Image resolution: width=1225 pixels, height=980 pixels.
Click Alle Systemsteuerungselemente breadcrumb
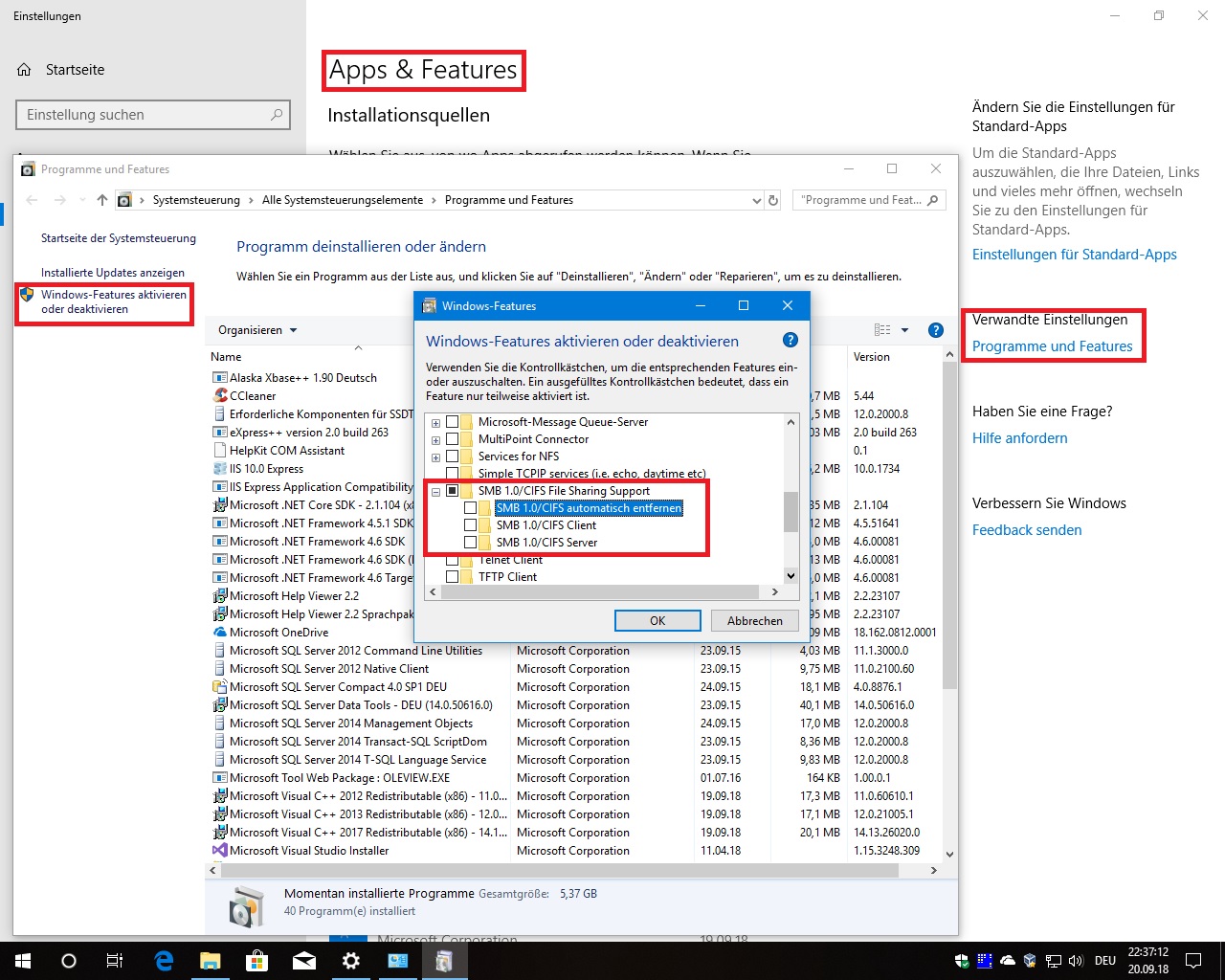coord(343,200)
